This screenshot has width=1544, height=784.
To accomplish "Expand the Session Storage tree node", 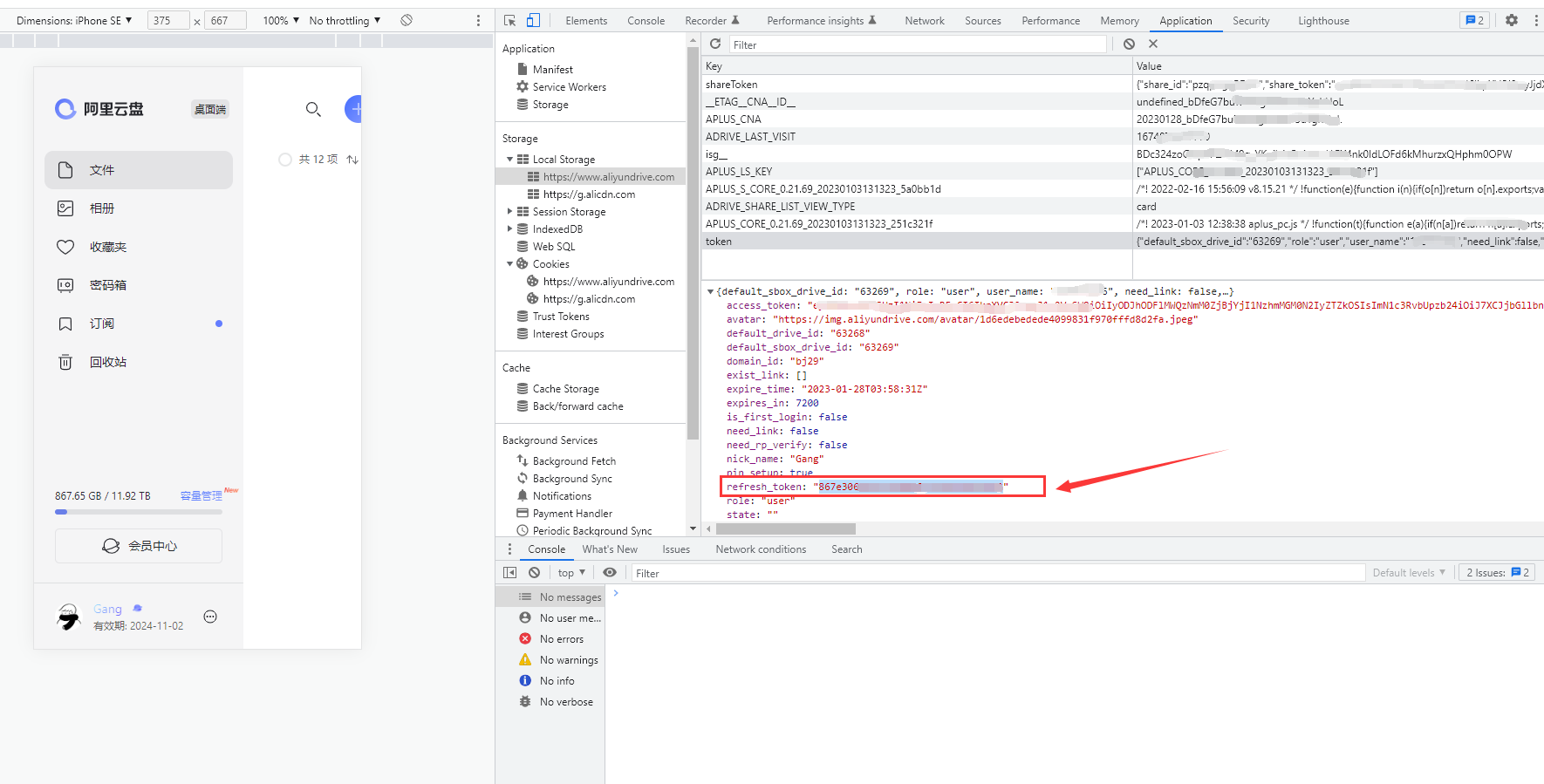I will [509, 212].
